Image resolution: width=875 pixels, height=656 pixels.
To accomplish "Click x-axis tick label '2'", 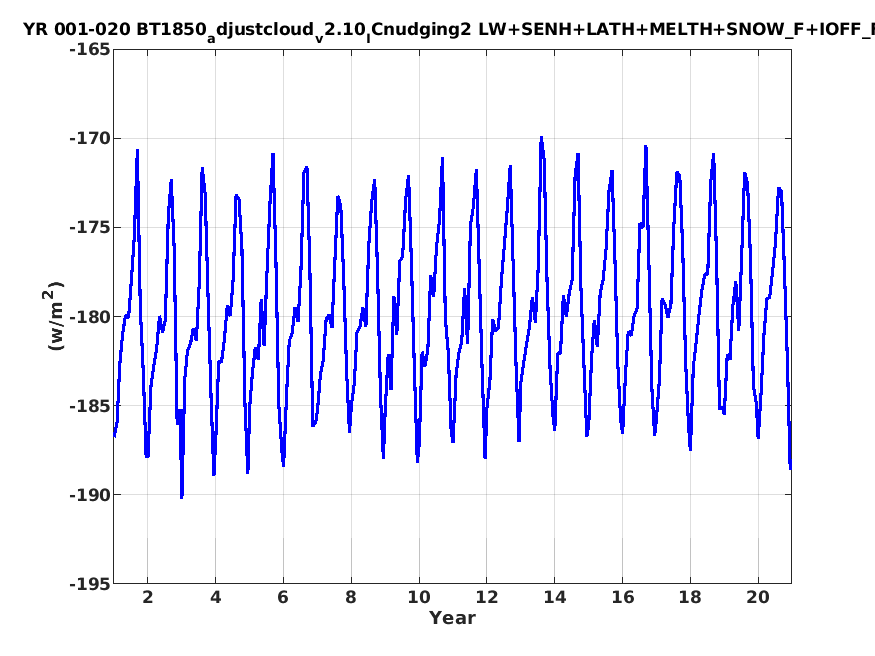I will point(147,597).
